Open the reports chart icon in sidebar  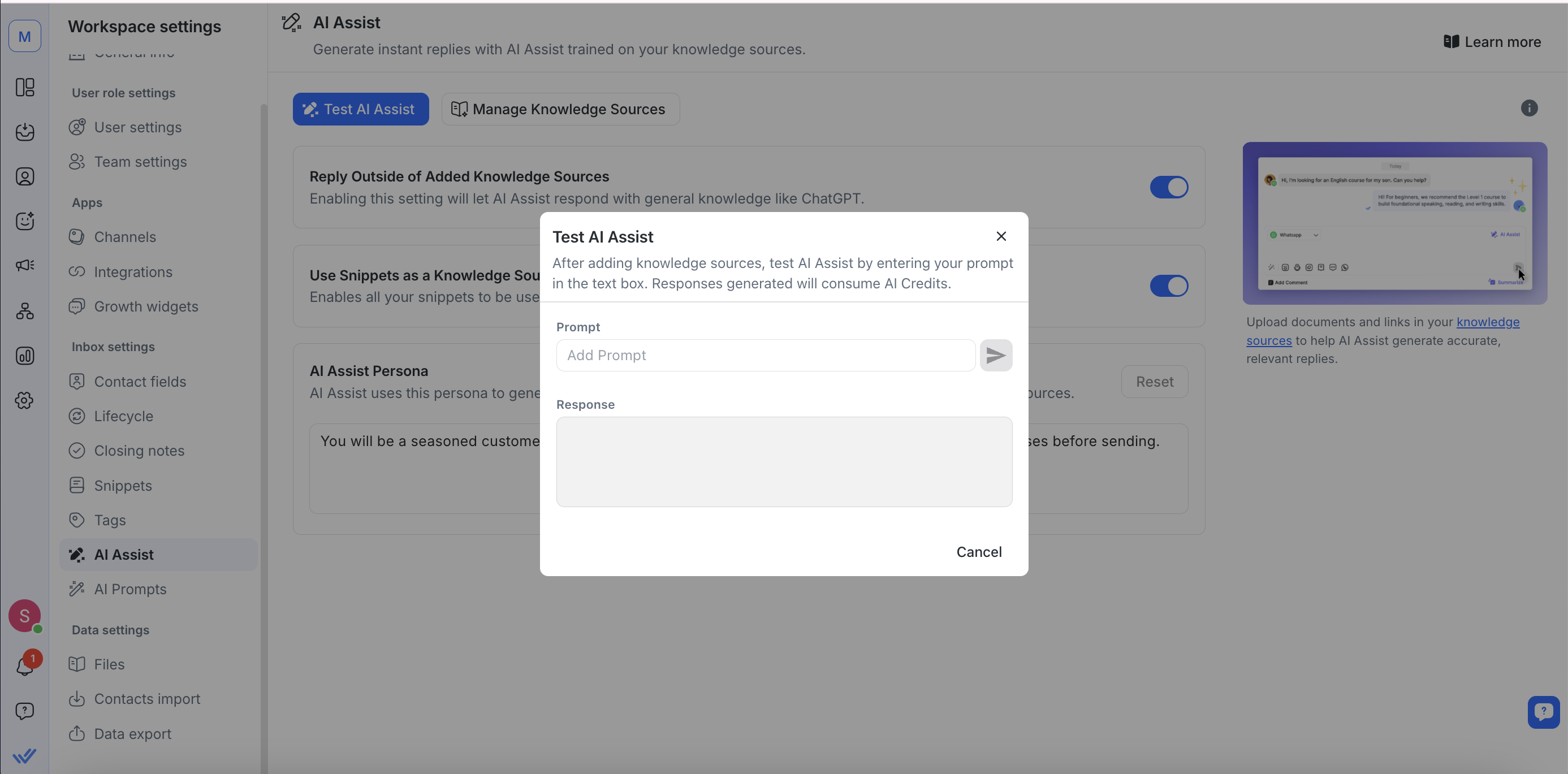click(24, 356)
